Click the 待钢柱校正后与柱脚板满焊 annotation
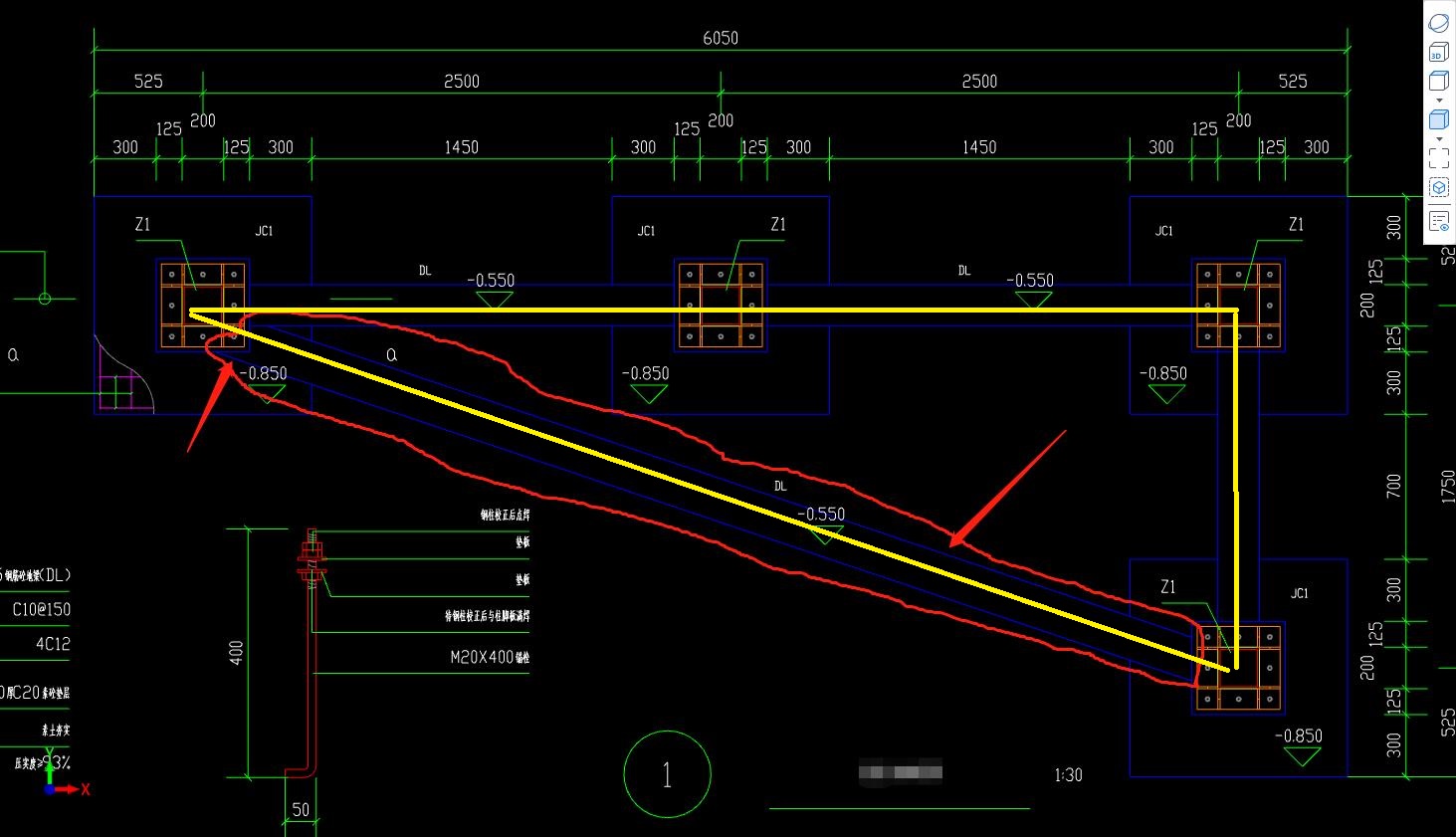The height and width of the screenshot is (837, 1456). tap(488, 616)
